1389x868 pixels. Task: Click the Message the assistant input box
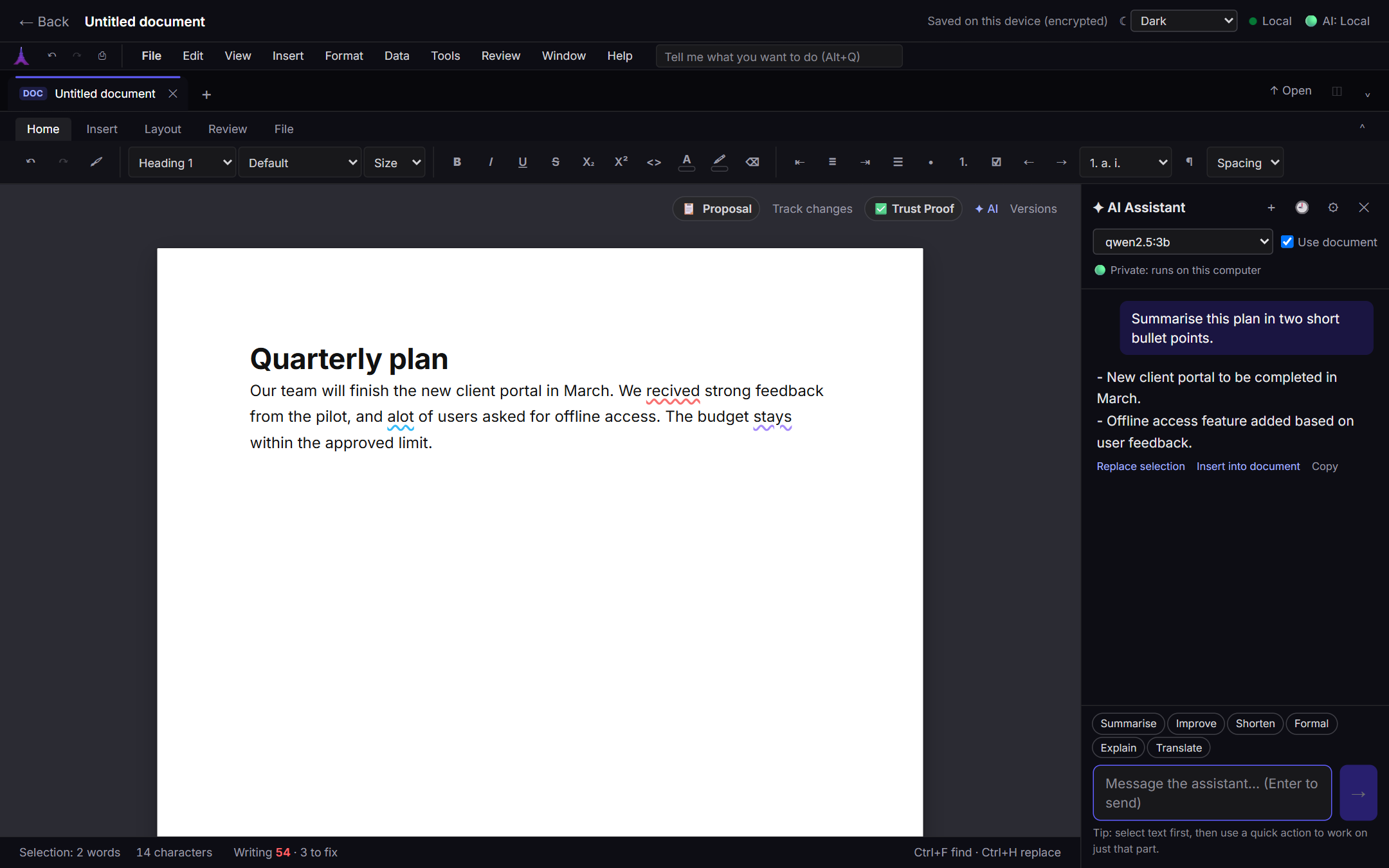coord(1212,793)
